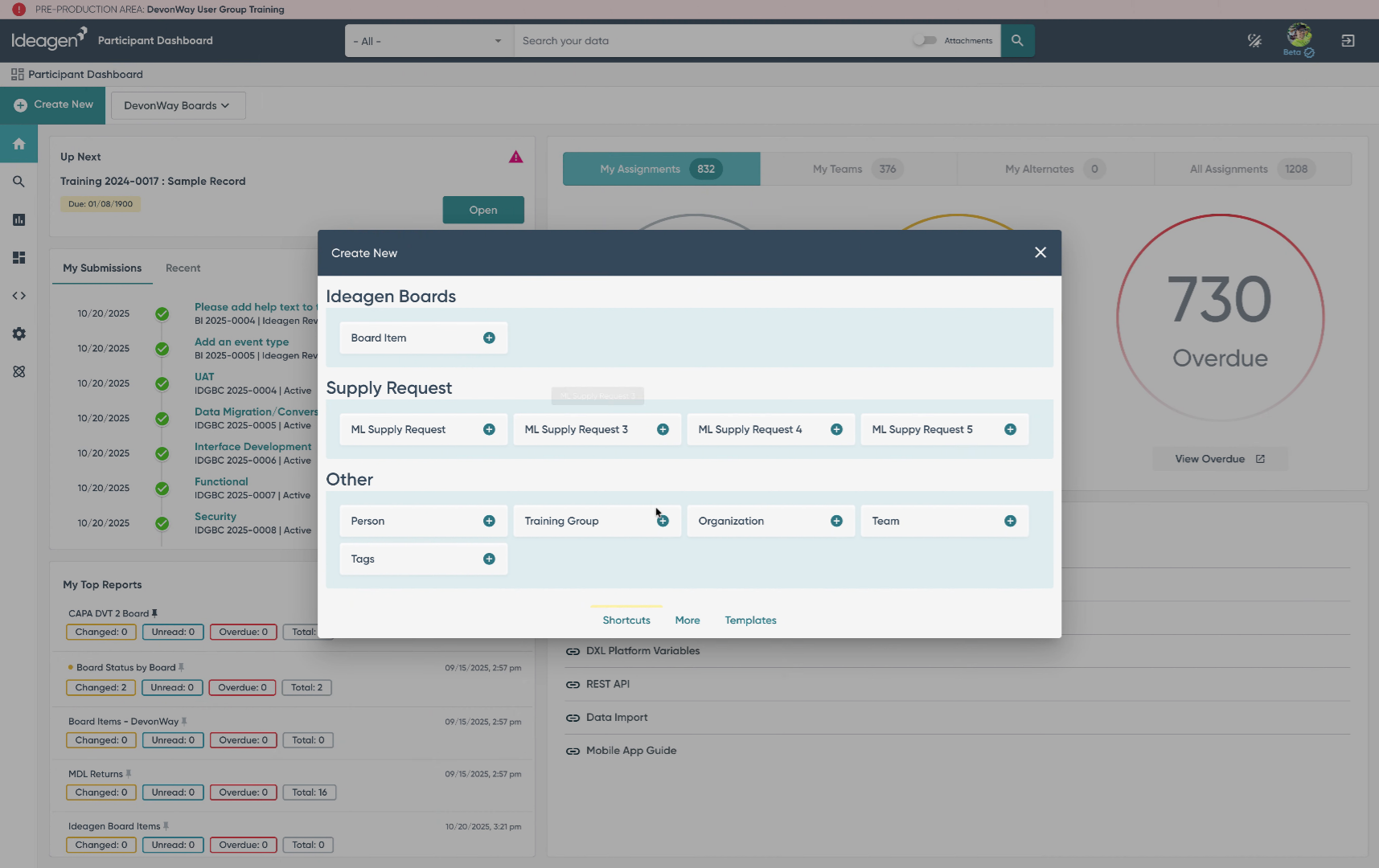Image resolution: width=1379 pixels, height=868 pixels.
Task: Click the search magnifier button in top bar
Action: pyautogui.click(x=1017, y=40)
